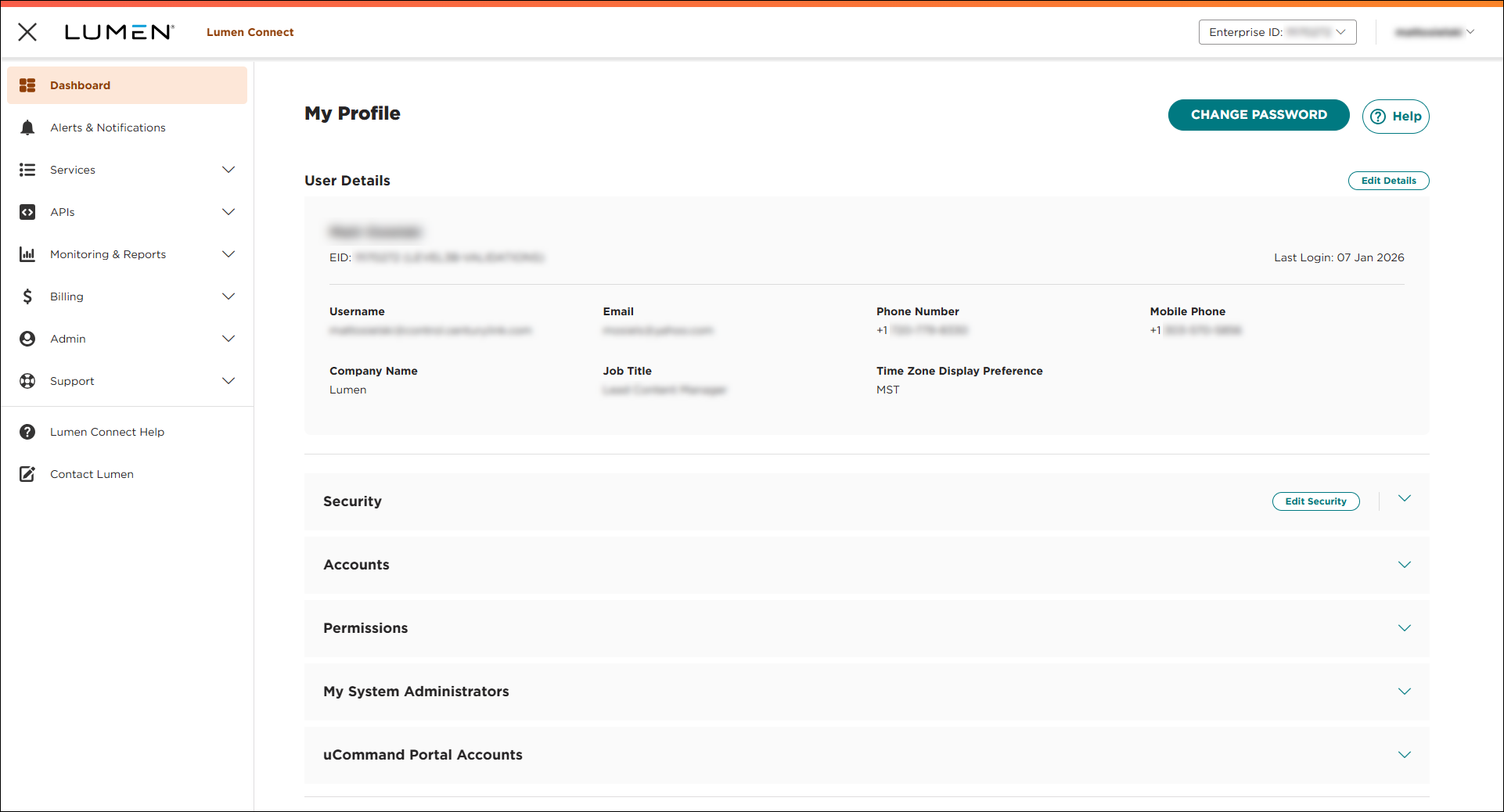Click the Edit Security button

[1315, 501]
